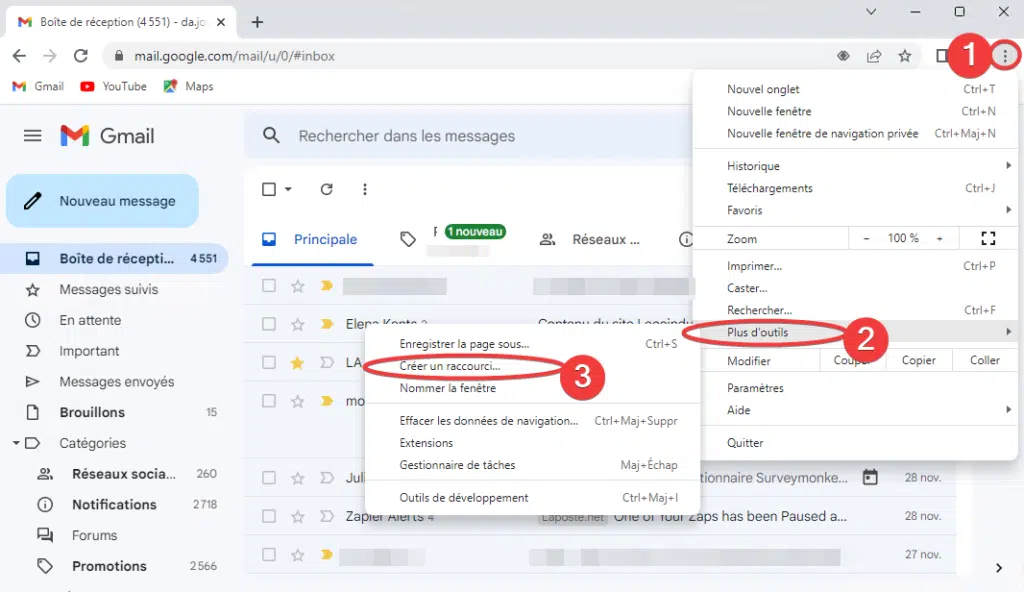Open the Chrome three-dot menu
Image resolution: width=1024 pixels, height=592 pixels.
click(x=1005, y=56)
